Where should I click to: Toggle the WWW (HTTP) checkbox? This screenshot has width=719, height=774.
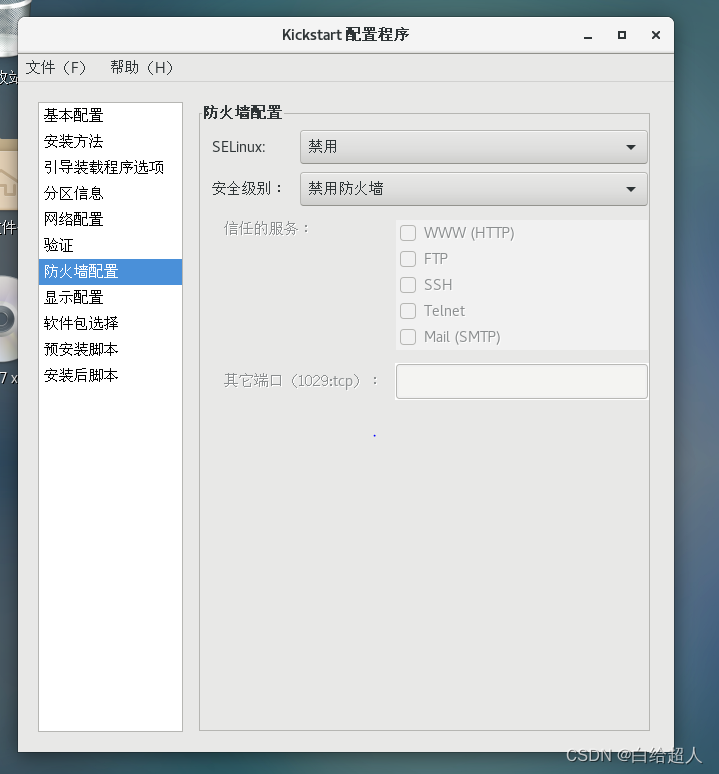pyautogui.click(x=408, y=233)
